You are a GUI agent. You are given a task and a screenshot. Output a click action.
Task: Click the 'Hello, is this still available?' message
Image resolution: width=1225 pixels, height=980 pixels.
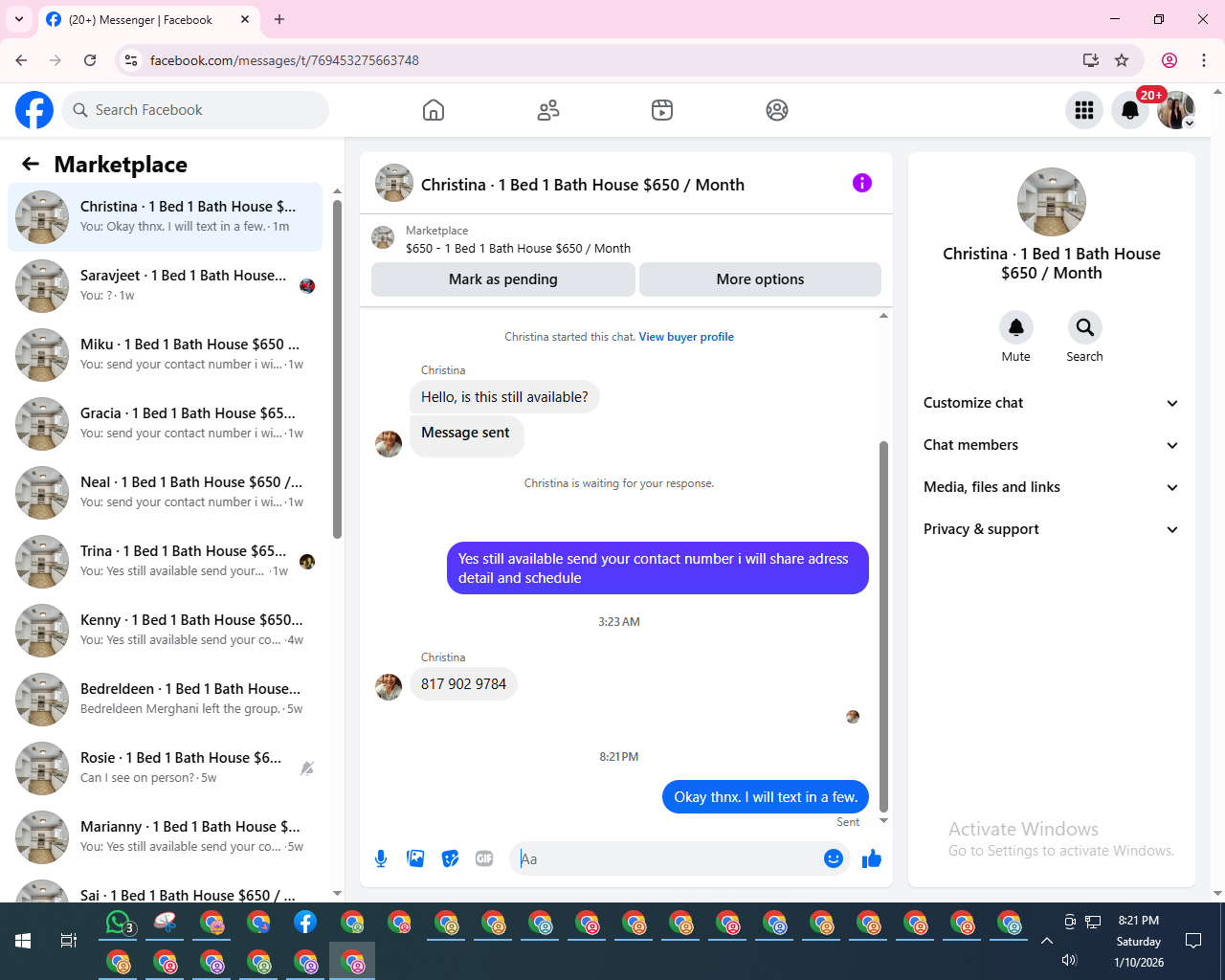click(x=504, y=397)
